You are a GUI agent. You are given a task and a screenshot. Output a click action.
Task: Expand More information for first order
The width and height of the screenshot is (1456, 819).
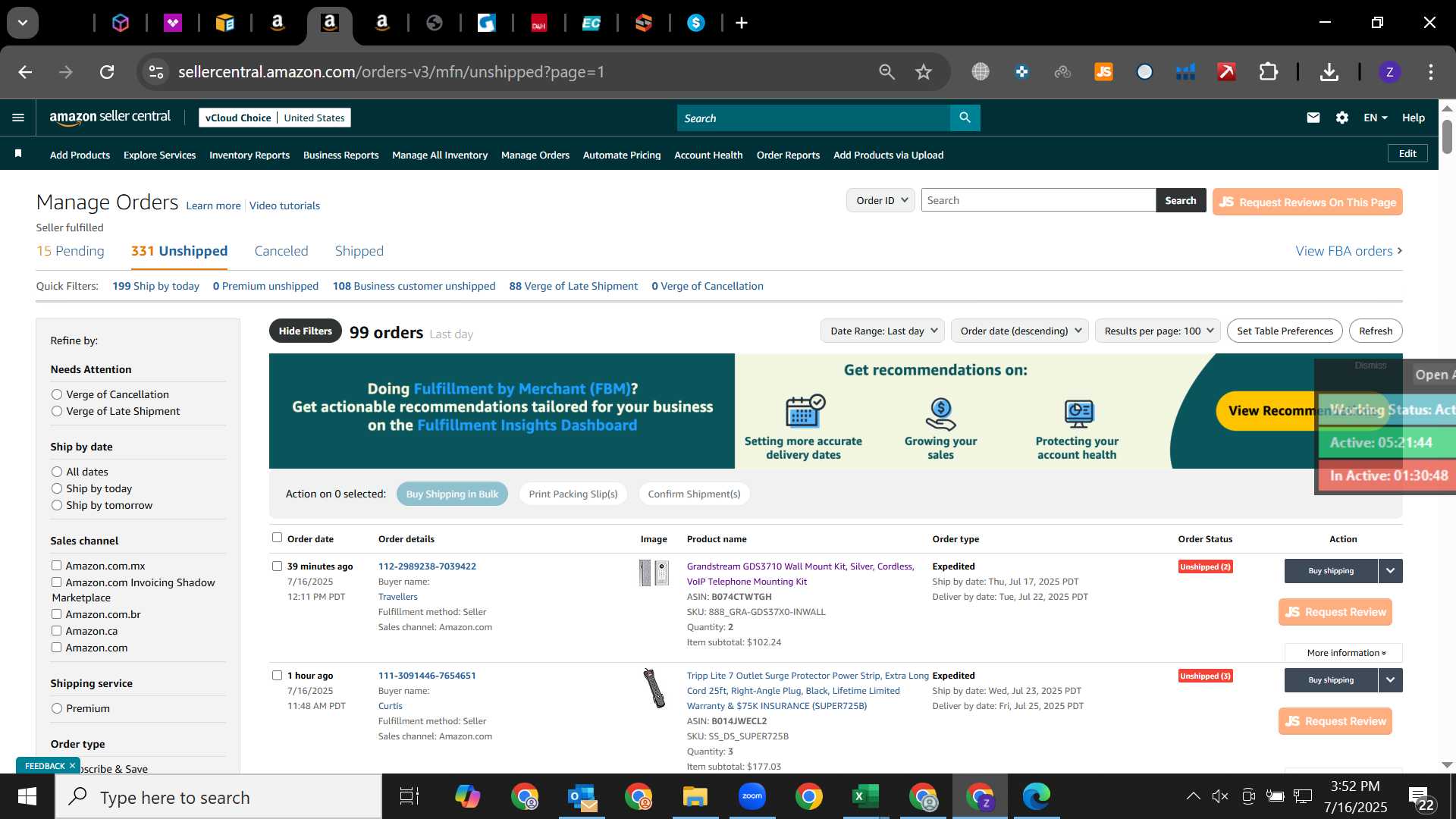(1344, 653)
